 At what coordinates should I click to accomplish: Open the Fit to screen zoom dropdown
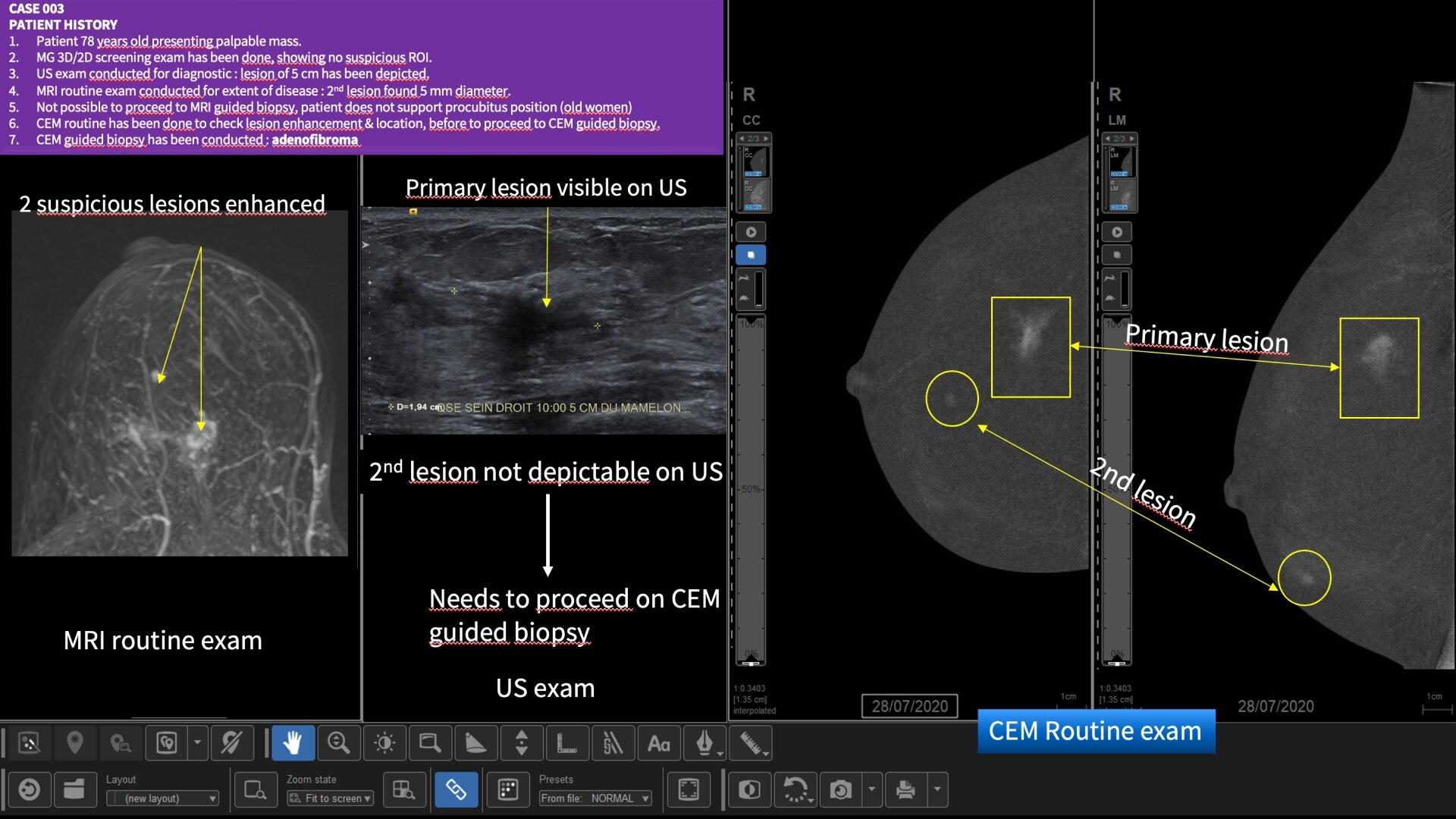[331, 799]
